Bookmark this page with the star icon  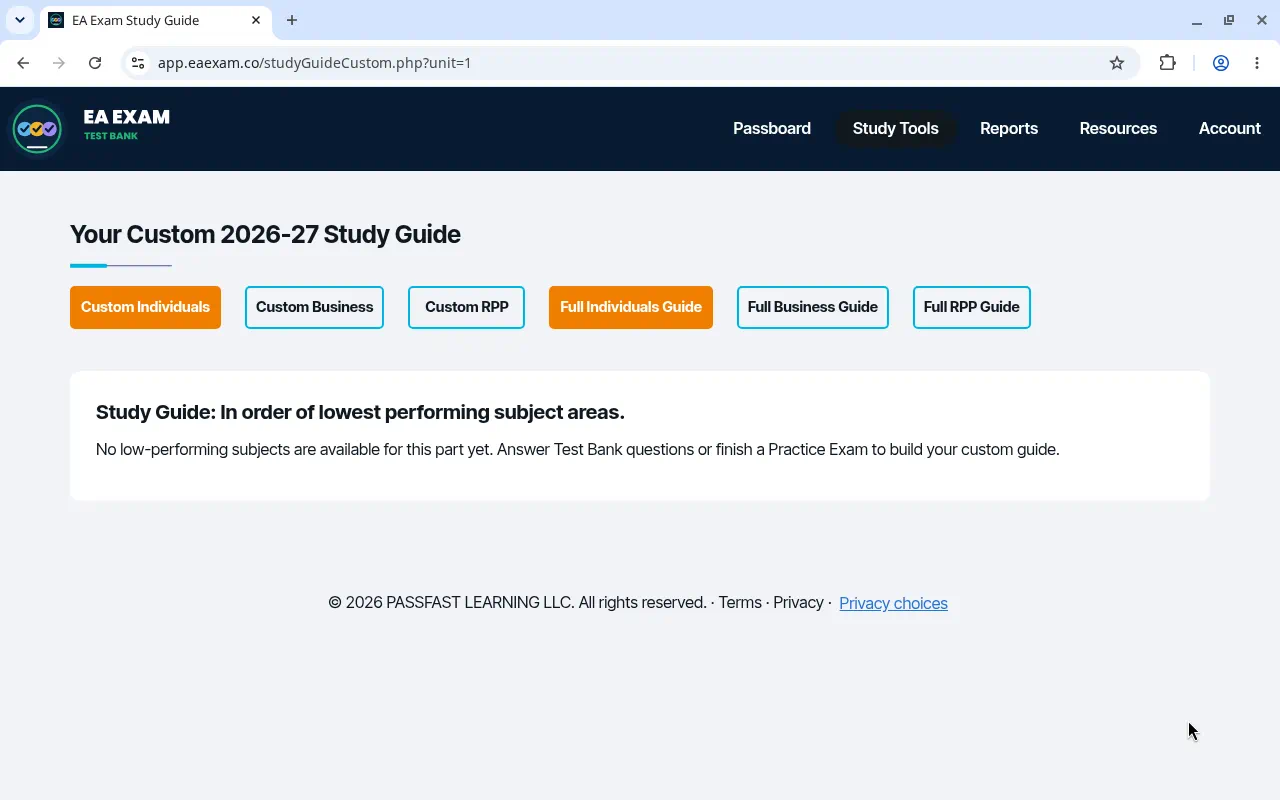[1117, 63]
